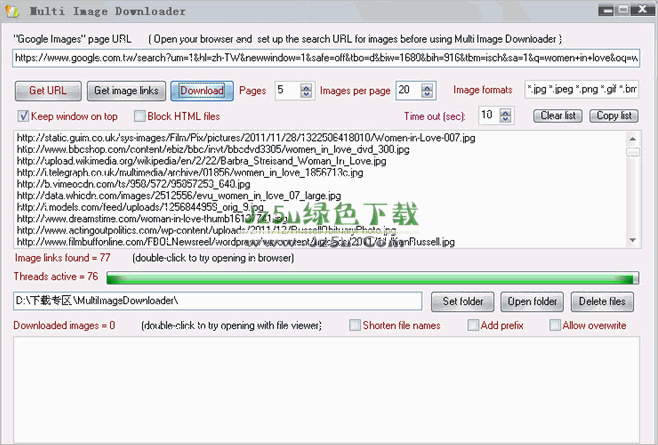This screenshot has width=658, height=445.
Task: Minimize the Multi Image Downloader window
Action: [x=606, y=10]
